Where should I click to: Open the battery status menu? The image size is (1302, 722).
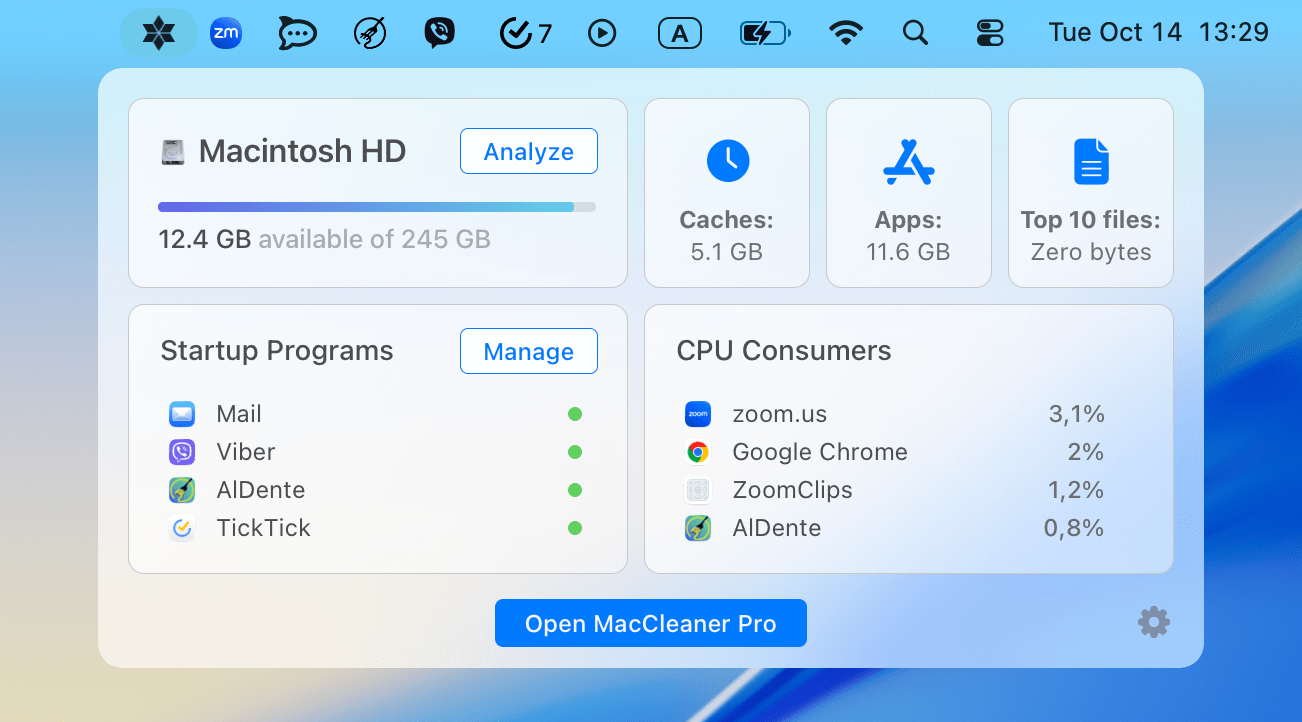click(764, 34)
